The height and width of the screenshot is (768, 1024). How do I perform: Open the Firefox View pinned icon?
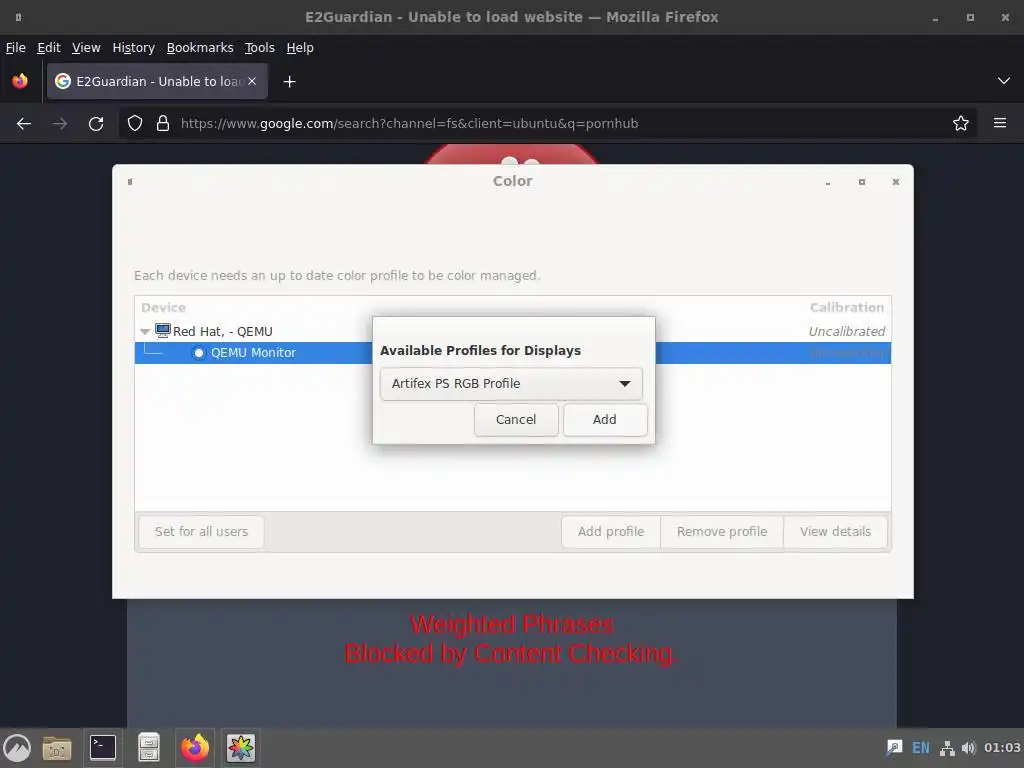pos(20,81)
